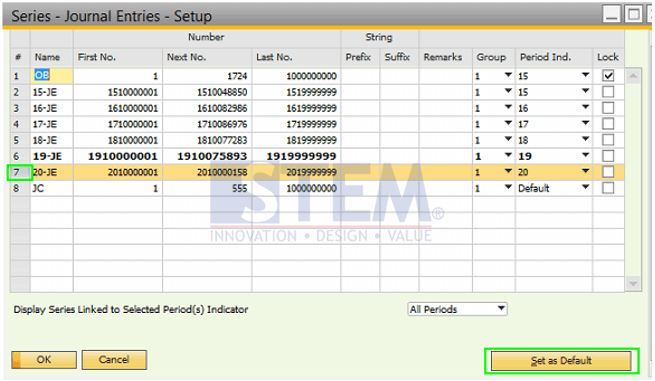655x381 pixels.
Task: Open Group dropdown in 19-JE row
Action: pyautogui.click(x=508, y=155)
